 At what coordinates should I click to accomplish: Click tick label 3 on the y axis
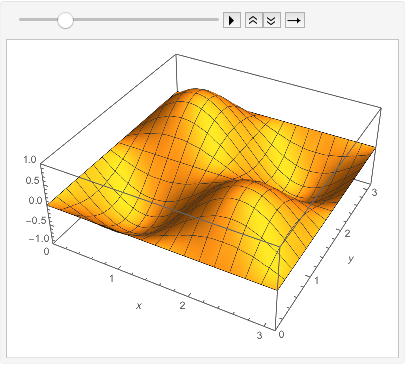pos(374,192)
